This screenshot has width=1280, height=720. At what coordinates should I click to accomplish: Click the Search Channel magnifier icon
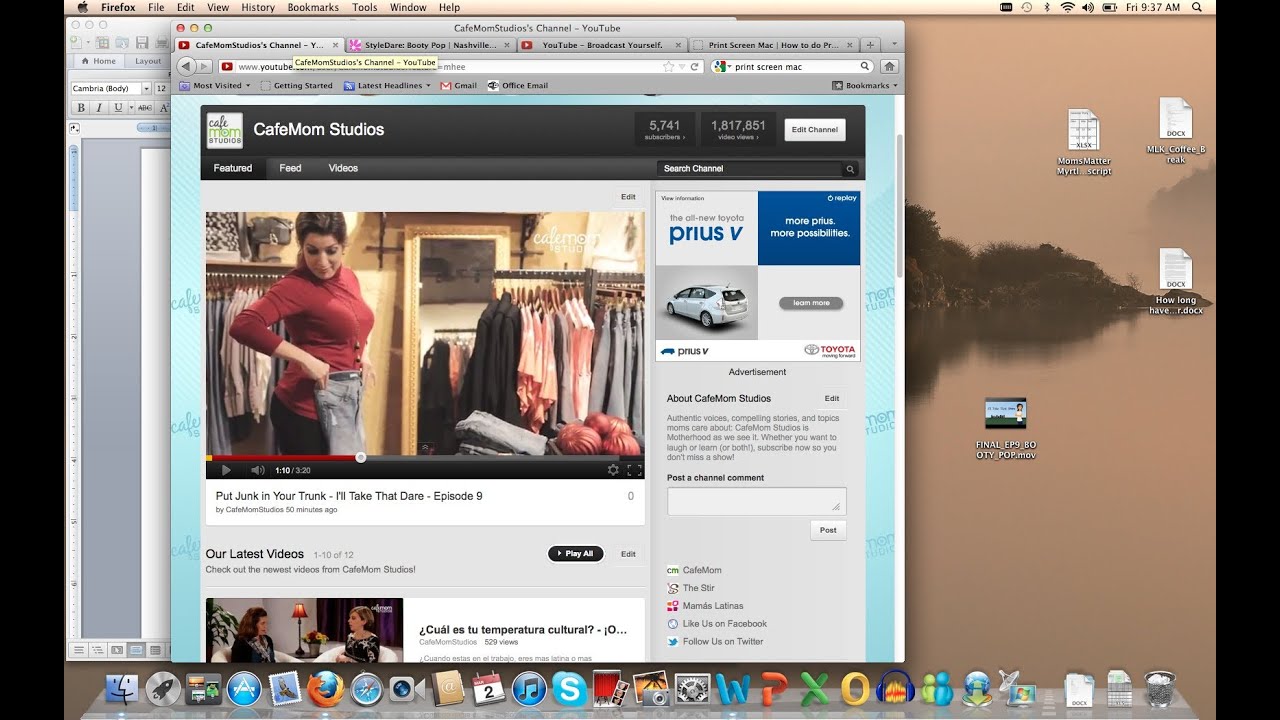pyautogui.click(x=850, y=169)
